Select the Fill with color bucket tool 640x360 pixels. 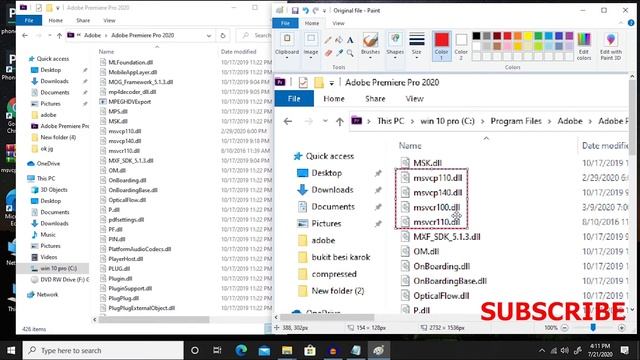pos(339,40)
